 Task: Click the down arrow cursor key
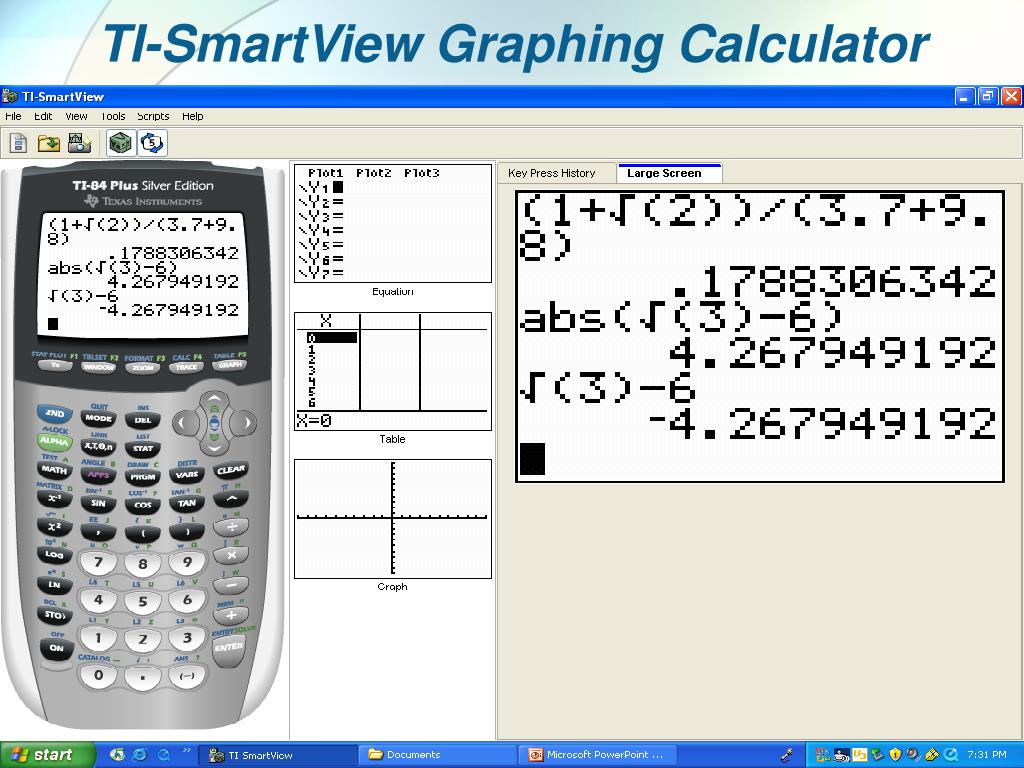[214, 448]
